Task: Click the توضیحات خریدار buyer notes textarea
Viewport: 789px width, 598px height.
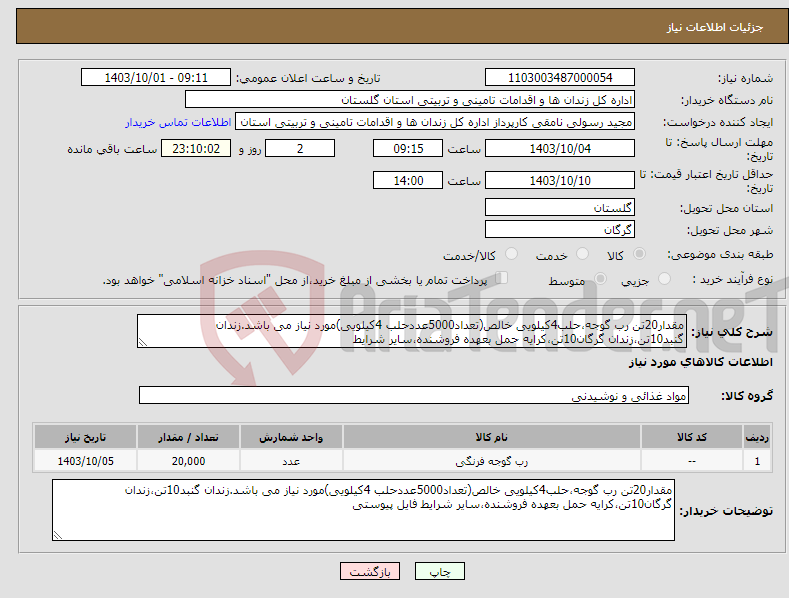Action: click(363, 510)
